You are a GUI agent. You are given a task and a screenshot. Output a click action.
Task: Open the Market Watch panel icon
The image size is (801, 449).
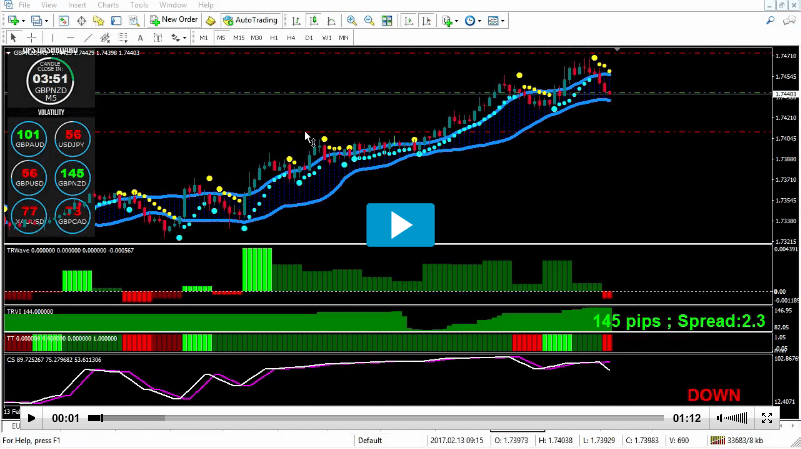[63, 20]
